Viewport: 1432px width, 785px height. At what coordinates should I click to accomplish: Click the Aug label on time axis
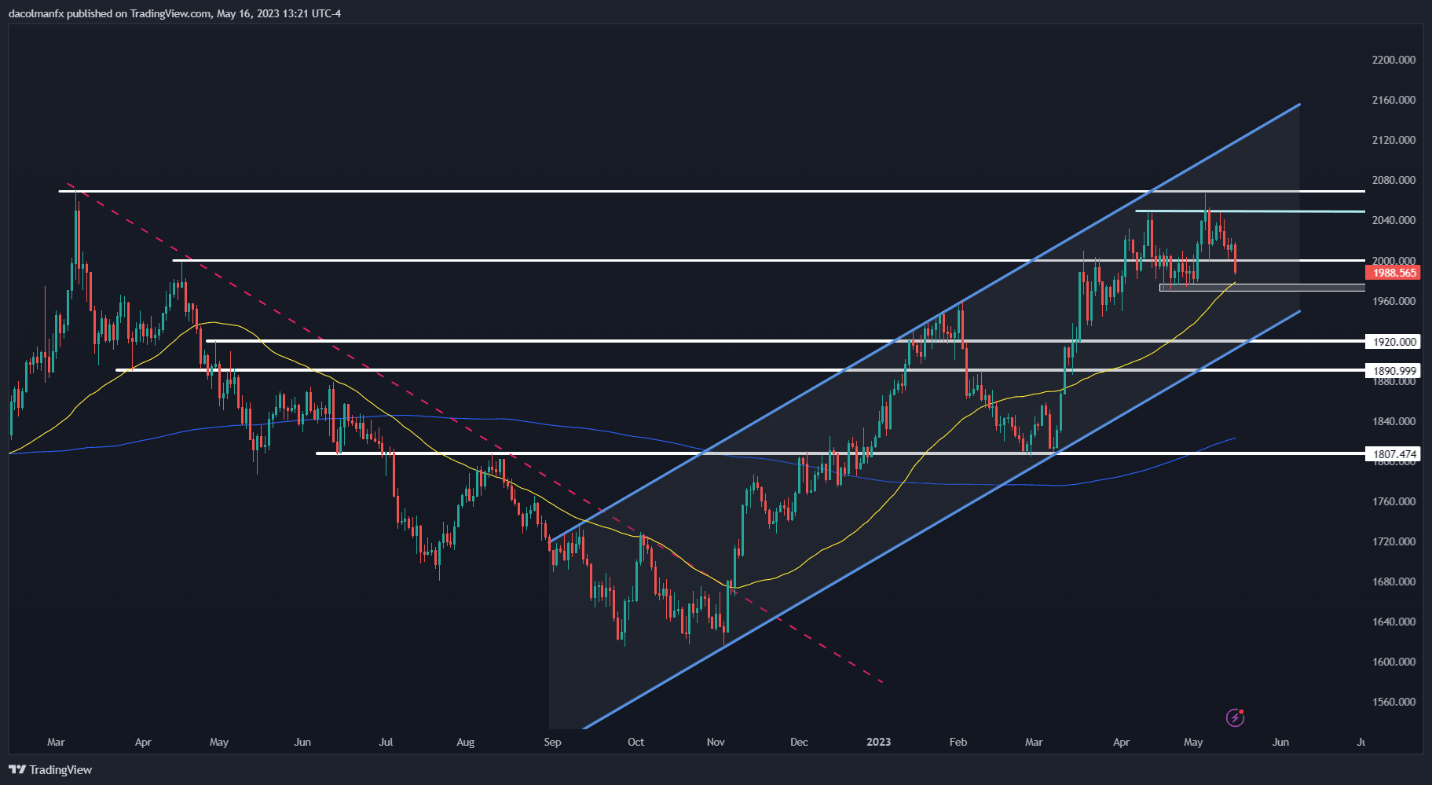pos(465,743)
